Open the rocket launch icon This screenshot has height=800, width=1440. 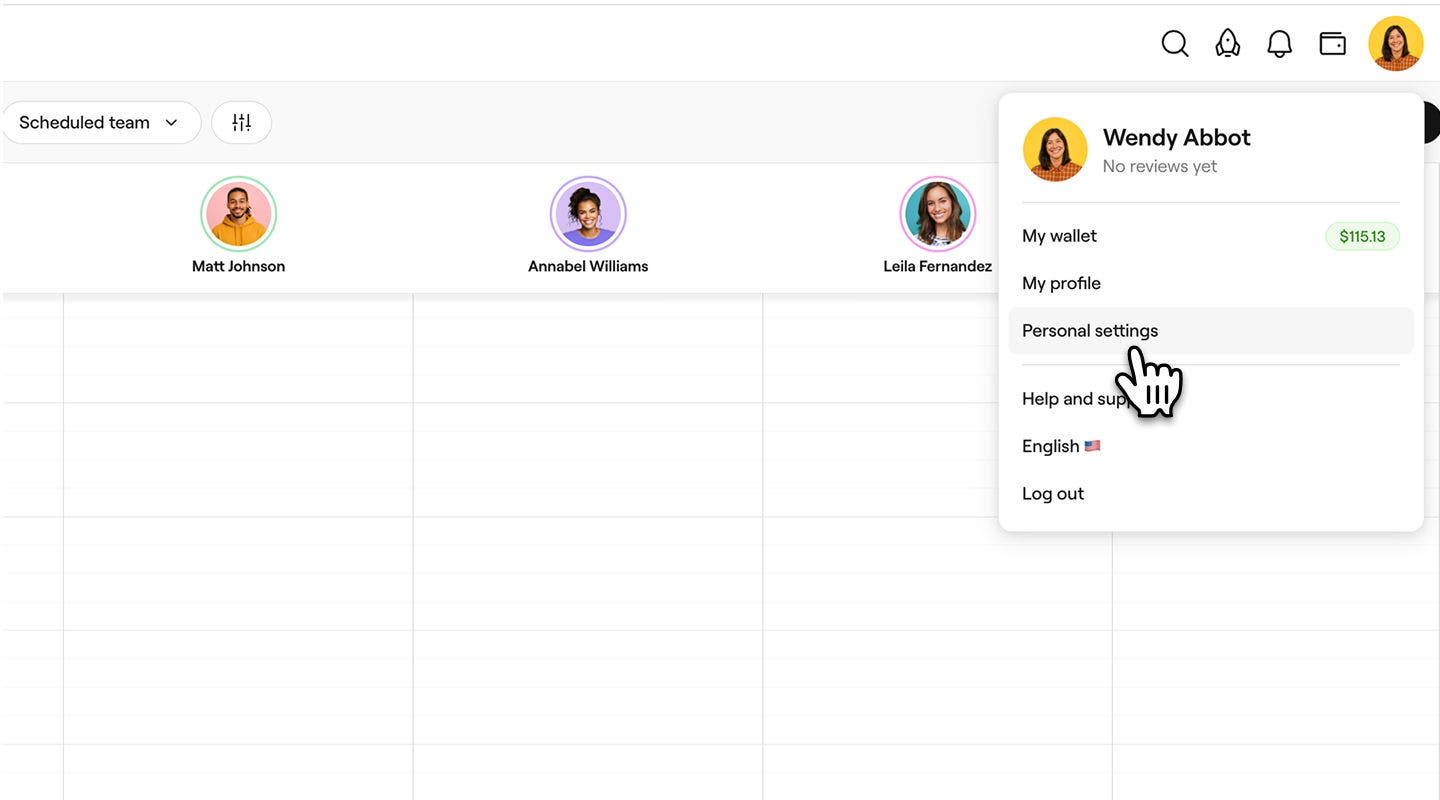[x=1227, y=44]
